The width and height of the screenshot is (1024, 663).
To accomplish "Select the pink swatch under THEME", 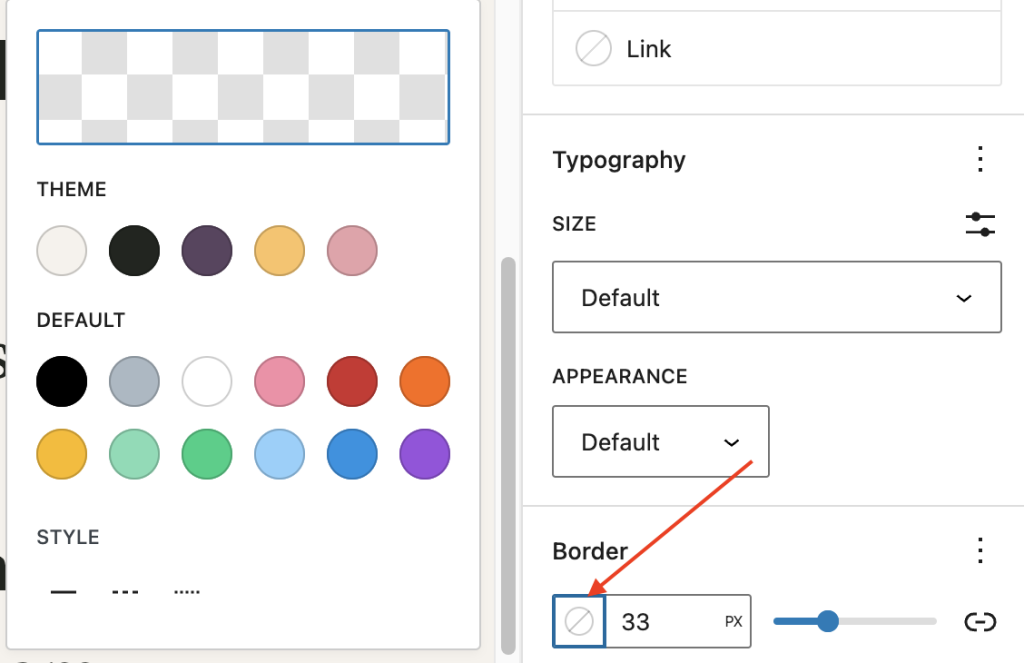I will (351, 250).
